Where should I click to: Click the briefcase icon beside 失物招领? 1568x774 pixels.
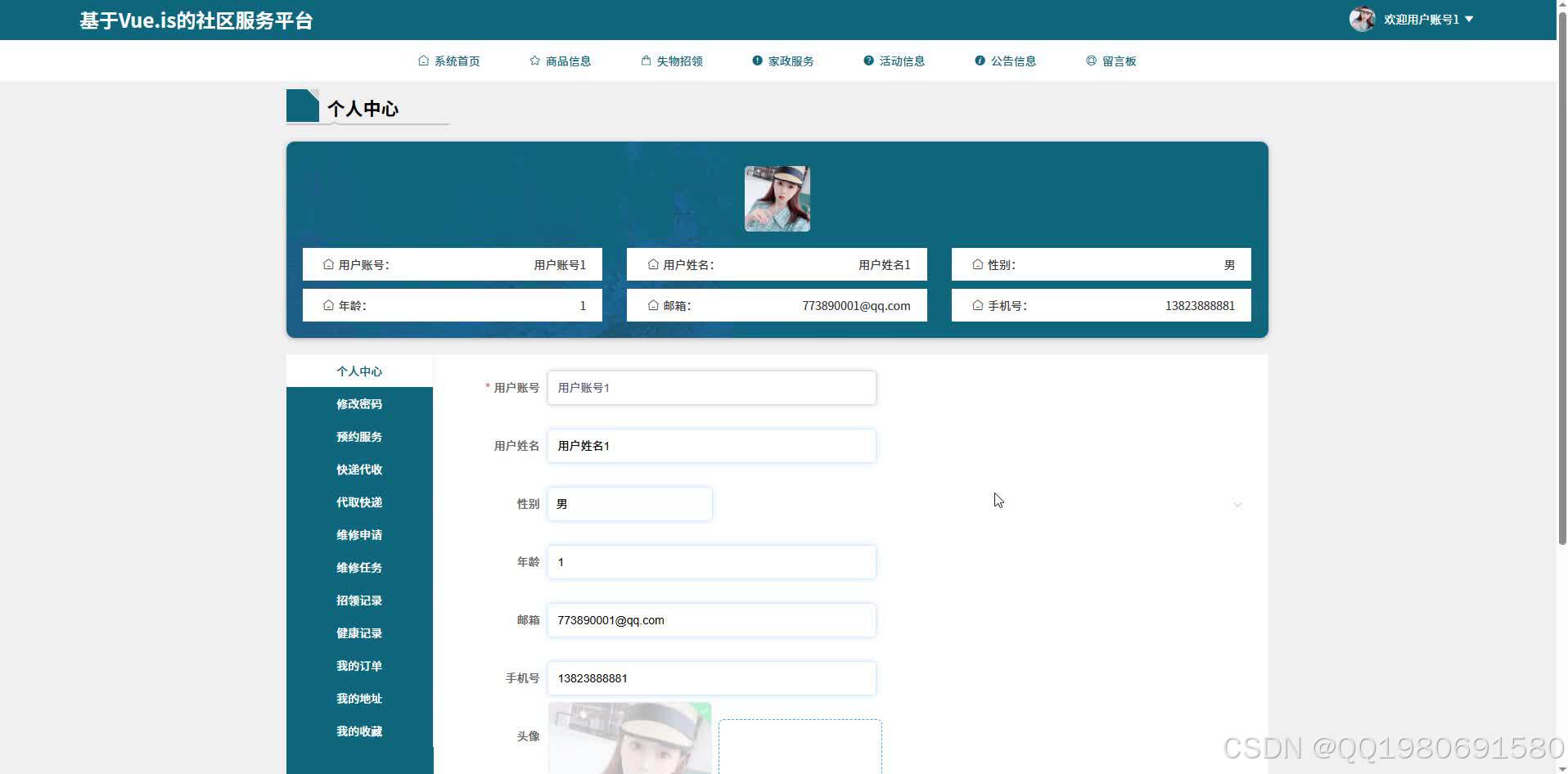click(x=644, y=60)
